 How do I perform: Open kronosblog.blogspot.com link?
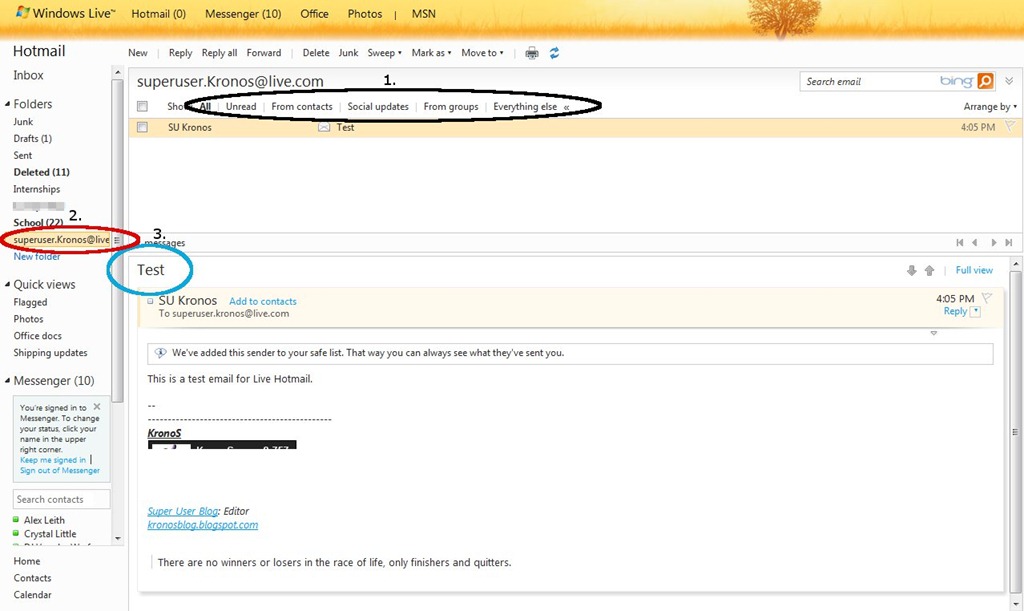coord(202,525)
